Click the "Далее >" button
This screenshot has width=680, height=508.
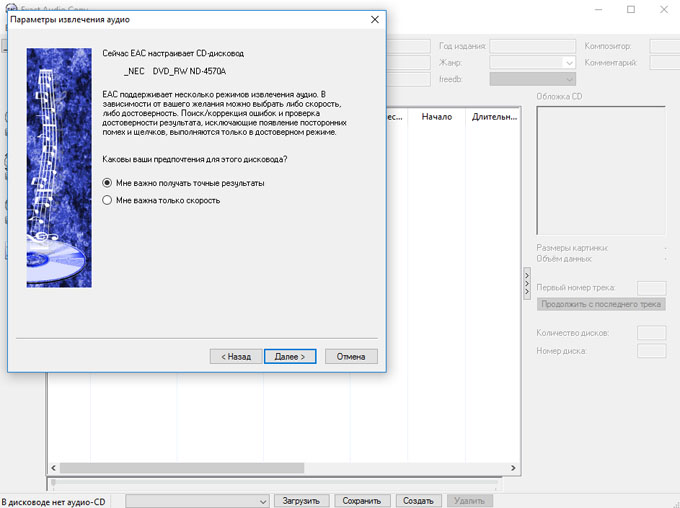pyautogui.click(x=290, y=356)
